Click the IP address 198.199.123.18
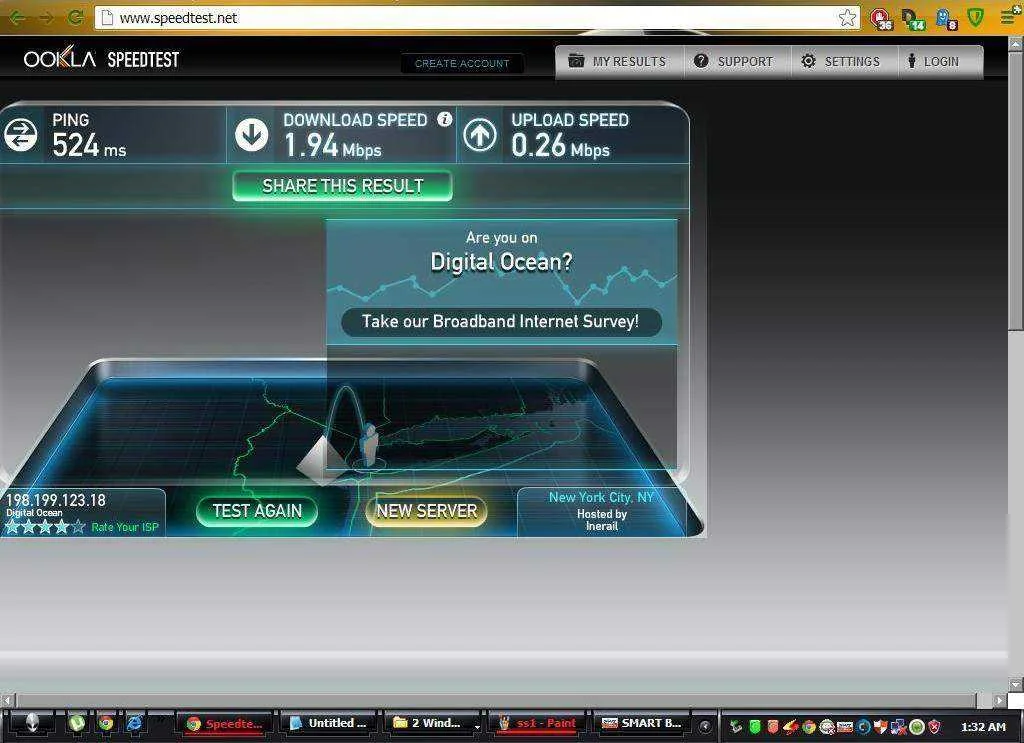This screenshot has height=743, width=1024. [56, 500]
